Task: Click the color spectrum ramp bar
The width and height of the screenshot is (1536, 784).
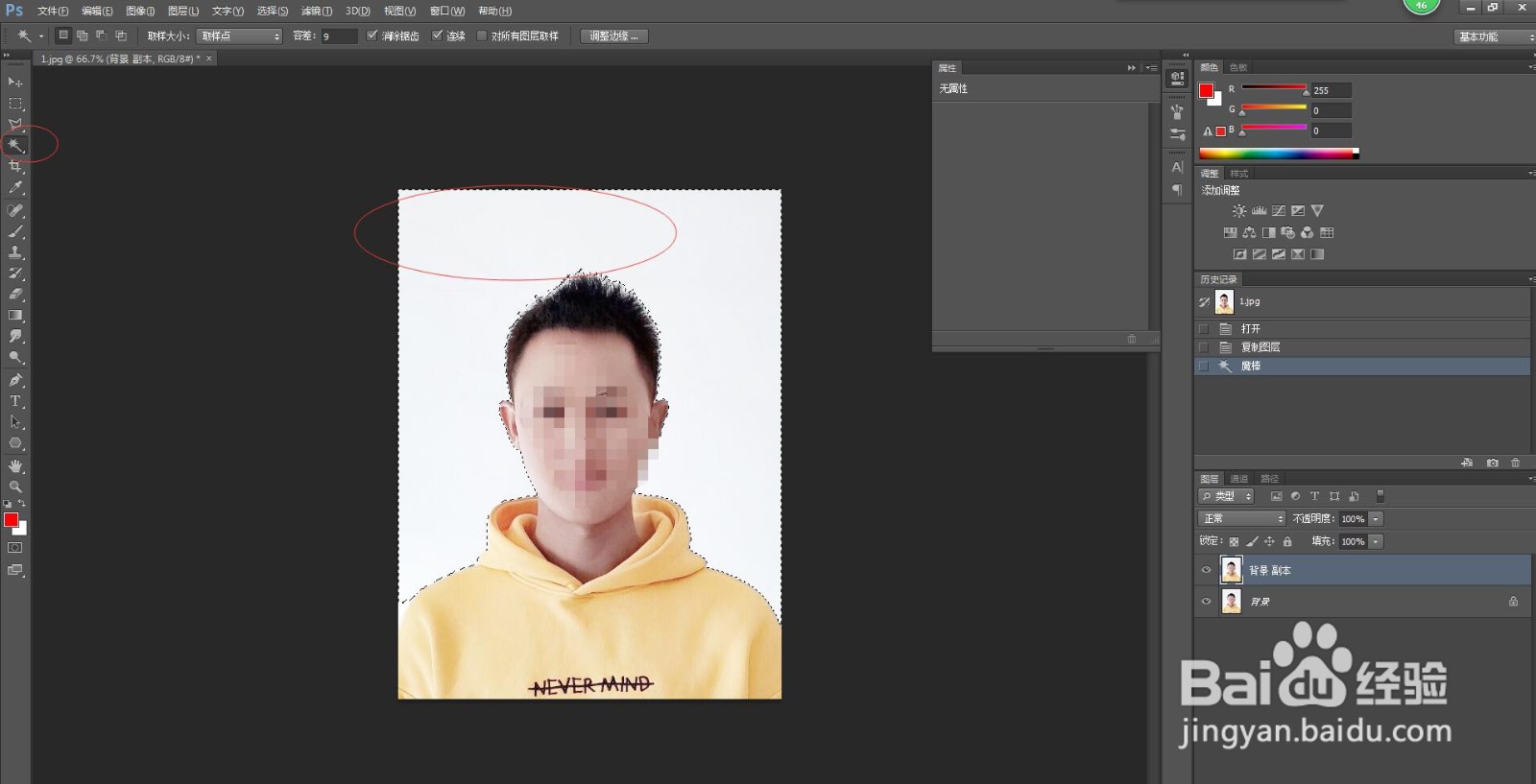Action: 1279,153
